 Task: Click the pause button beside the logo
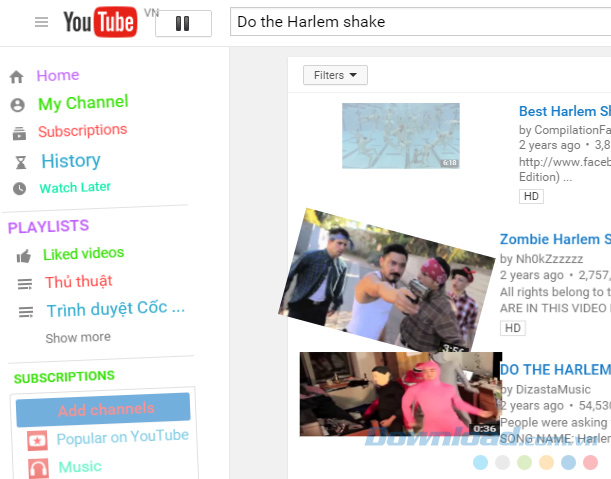[x=183, y=23]
